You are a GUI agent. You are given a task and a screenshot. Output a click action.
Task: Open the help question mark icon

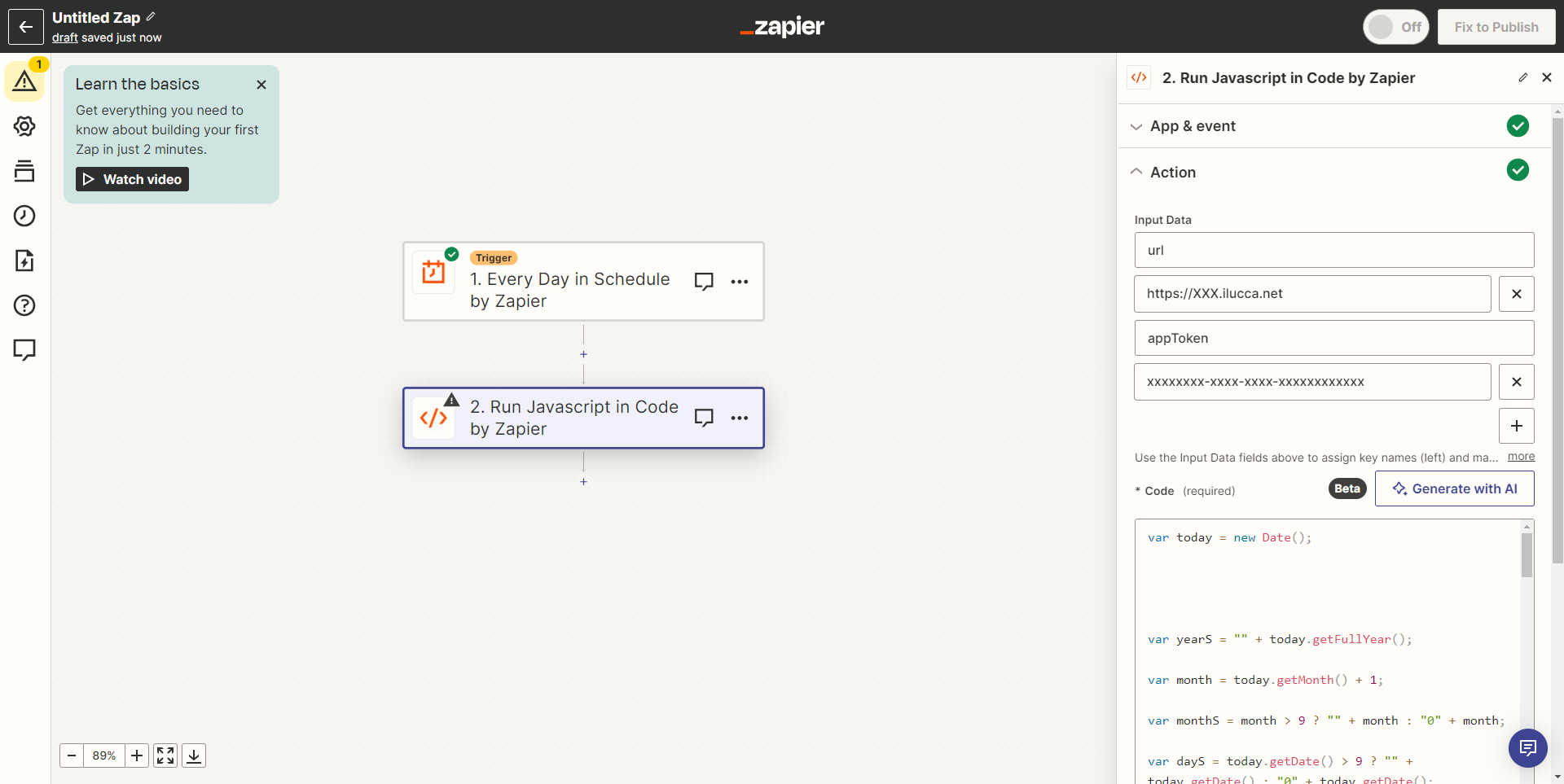(24, 305)
